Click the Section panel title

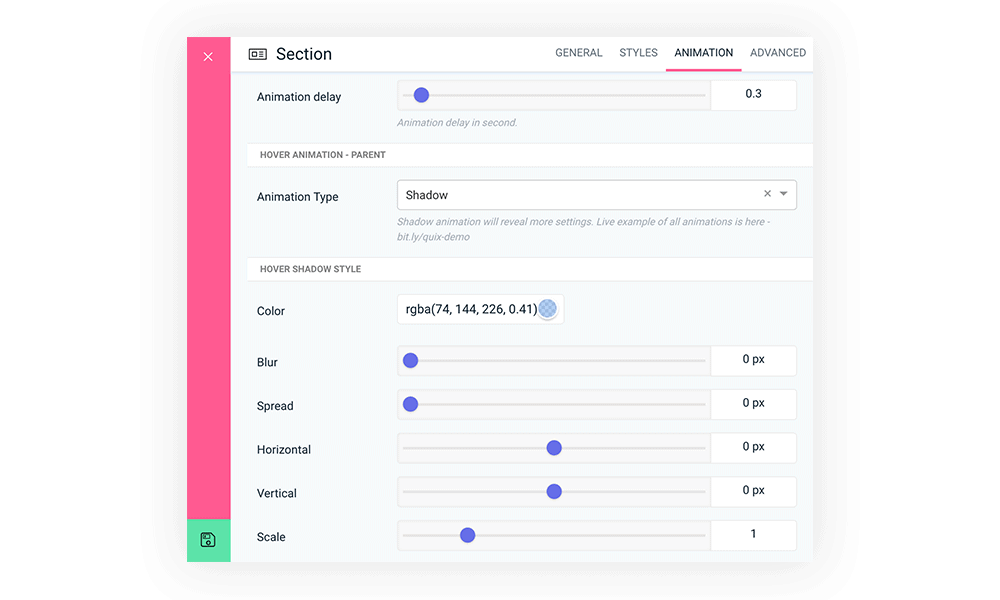tap(304, 54)
